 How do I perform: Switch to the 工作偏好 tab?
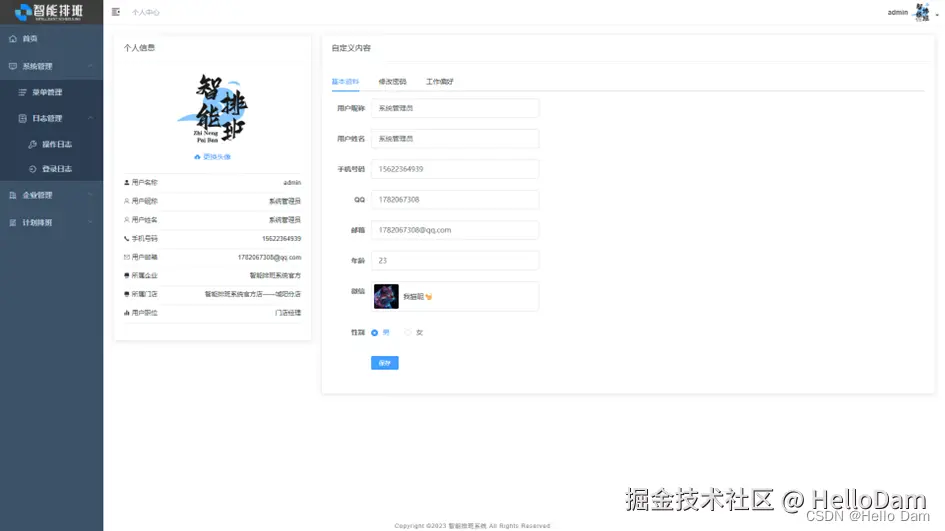tap(439, 81)
